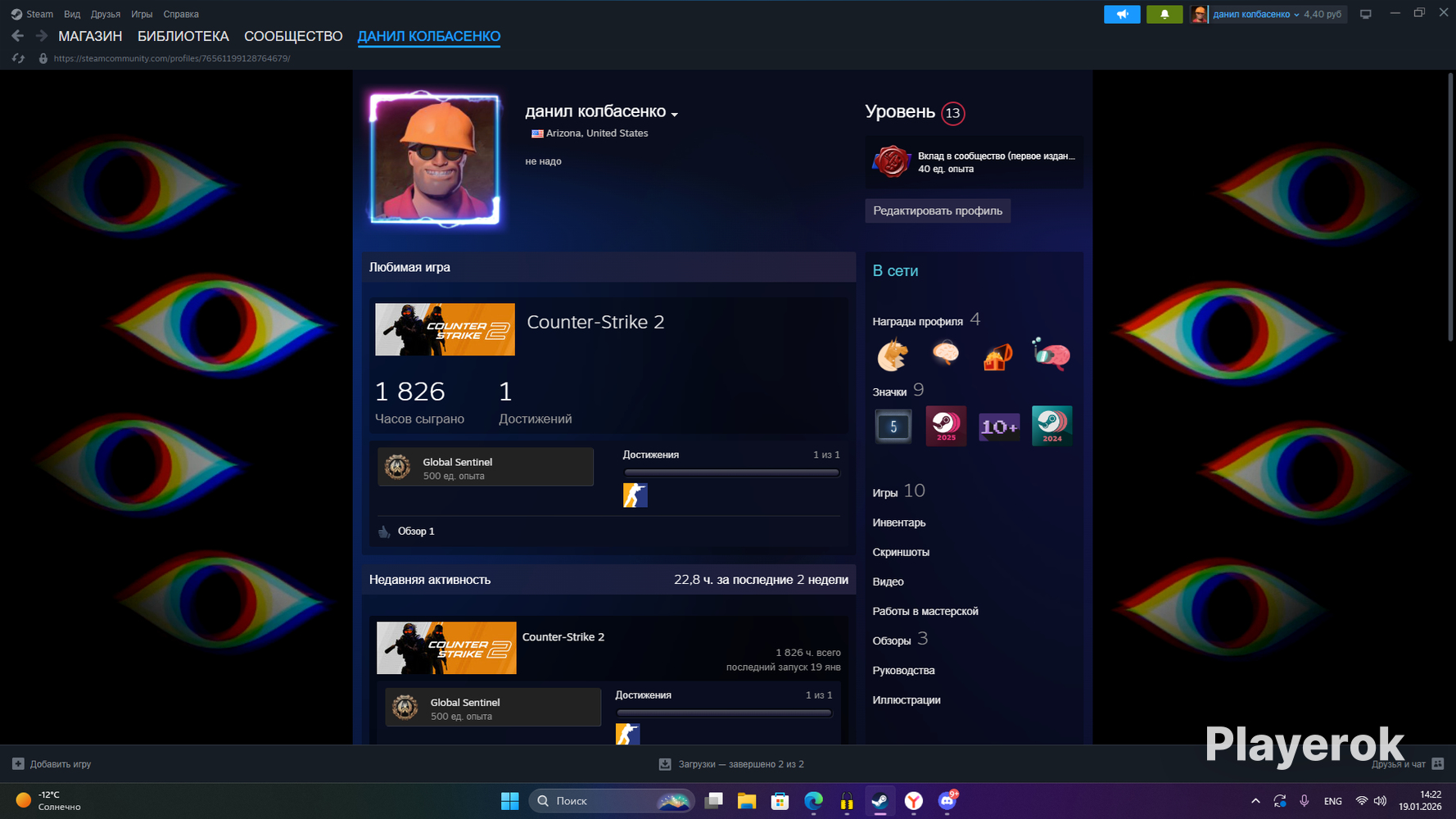This screenshot has height=819, width=1456.
Task: Click the achievement icon under Любимая игра
Action: click(x=635, y=495)
